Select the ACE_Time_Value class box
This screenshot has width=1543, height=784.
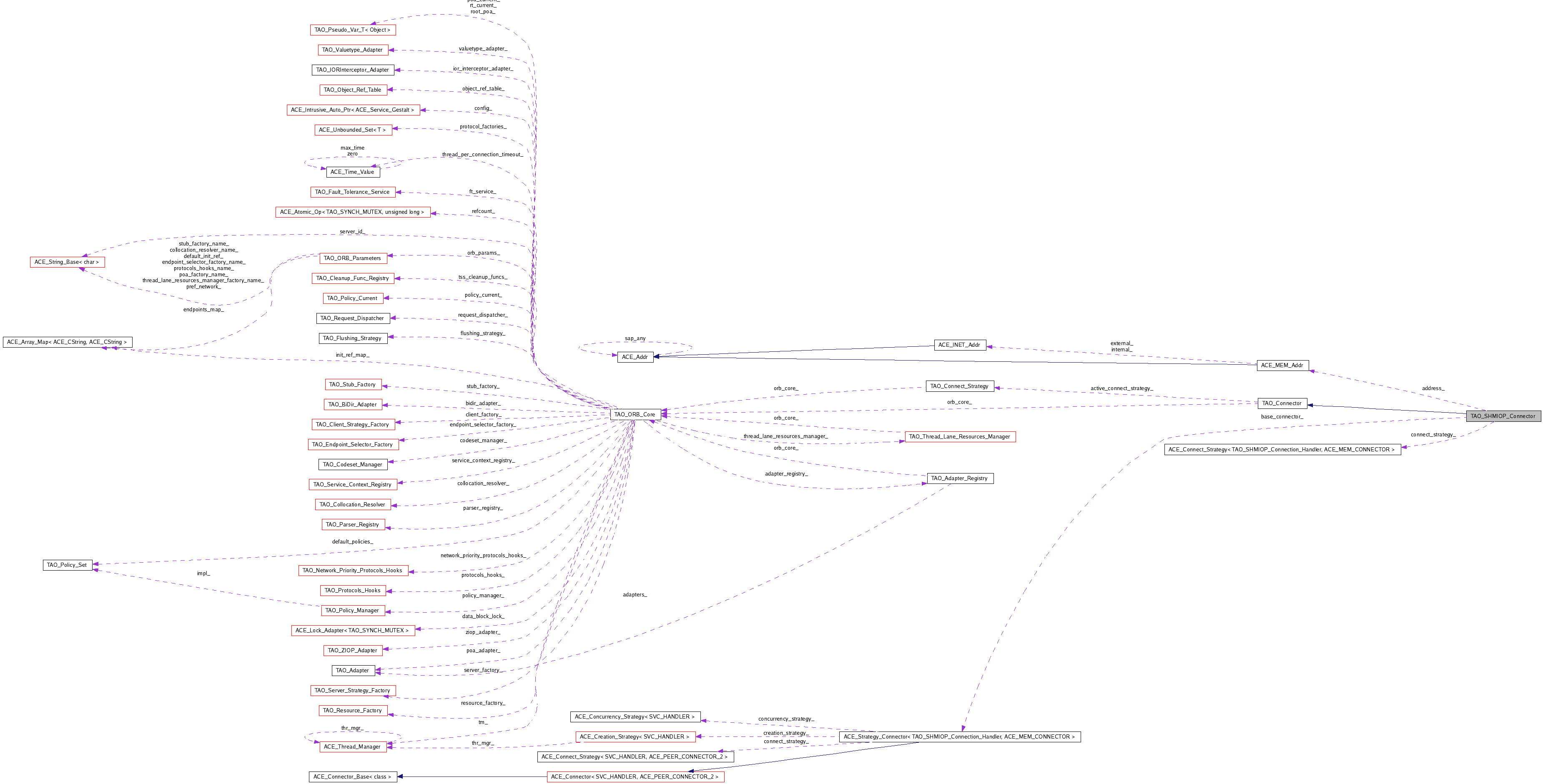coord(353,172)
